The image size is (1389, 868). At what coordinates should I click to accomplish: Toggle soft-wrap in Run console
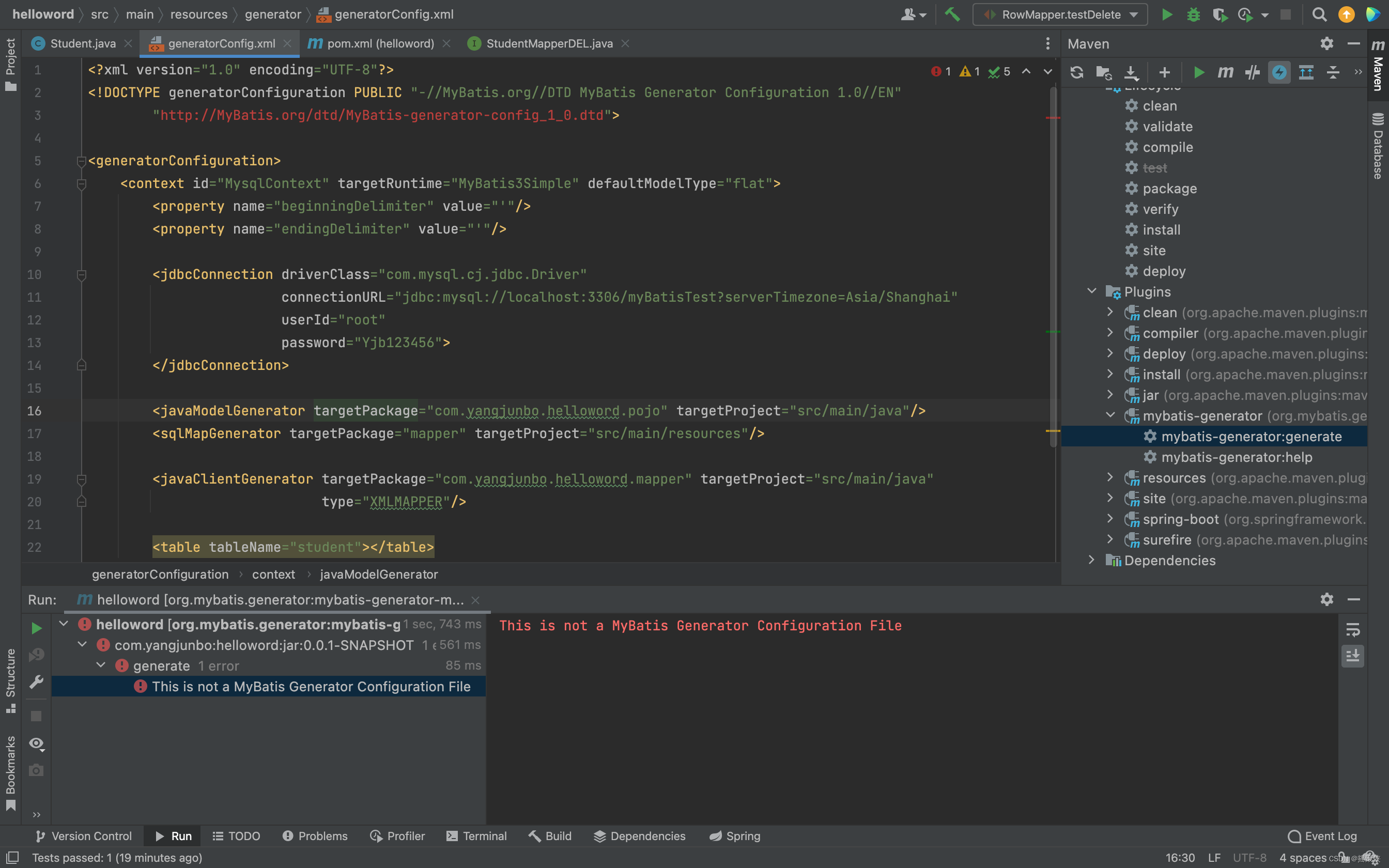click(x=1352, y=630)
